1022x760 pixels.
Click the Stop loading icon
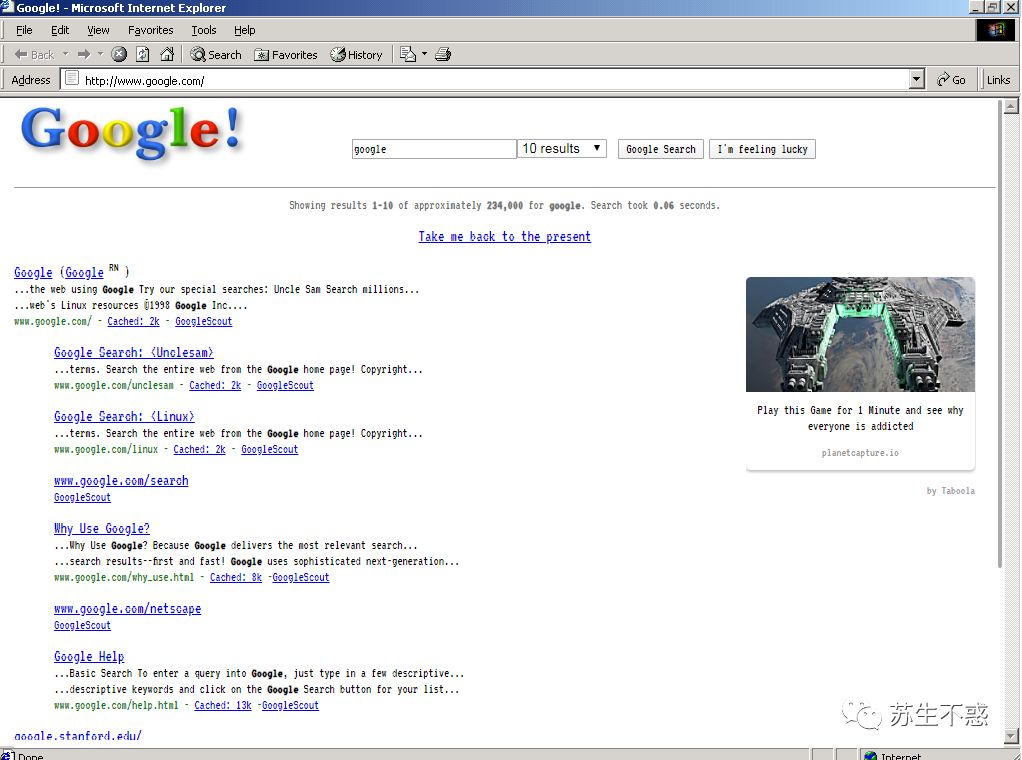(119, 55)
